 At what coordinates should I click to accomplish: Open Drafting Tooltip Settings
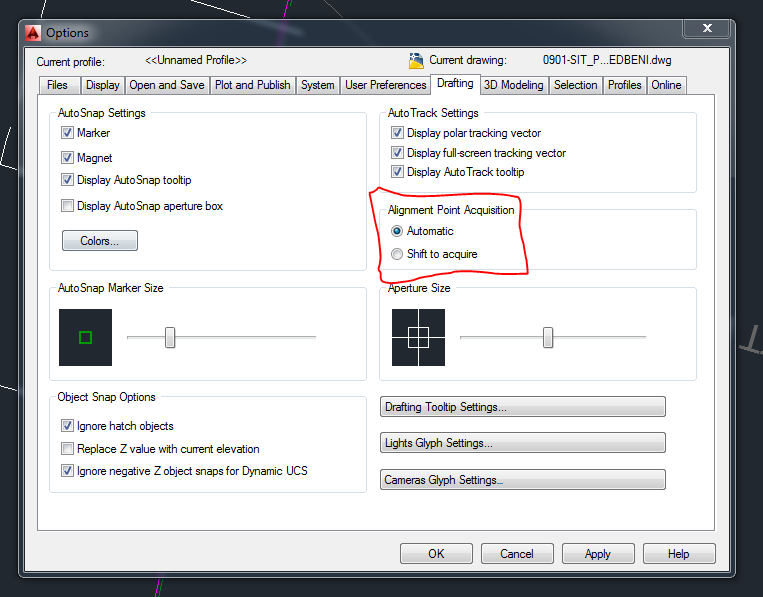pyautogui.click(x=523, y=407)
